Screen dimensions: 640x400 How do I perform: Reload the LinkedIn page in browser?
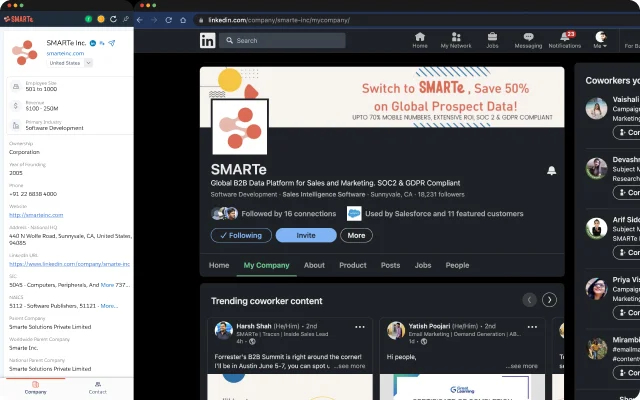click(x=169, y=20)
